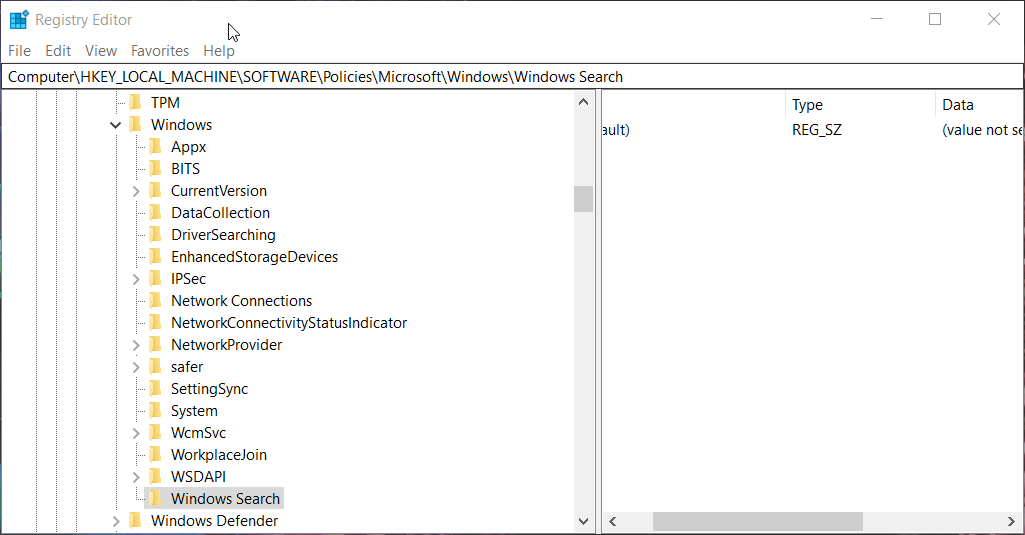Viewport: 1025px width, 535px height.
Task: Expand the WcmSvc key
Action: (136, 433)
